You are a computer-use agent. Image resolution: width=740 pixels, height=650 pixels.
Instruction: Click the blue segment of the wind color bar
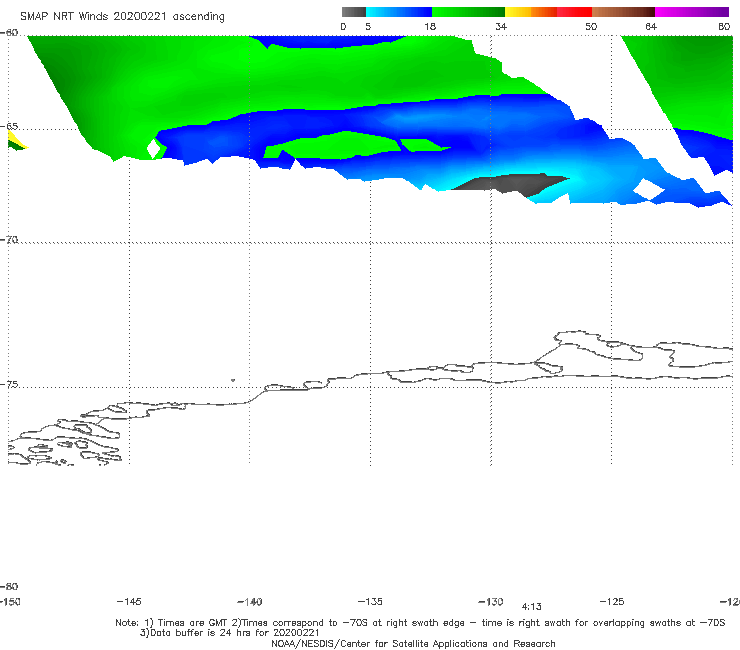tap(399, 12)
